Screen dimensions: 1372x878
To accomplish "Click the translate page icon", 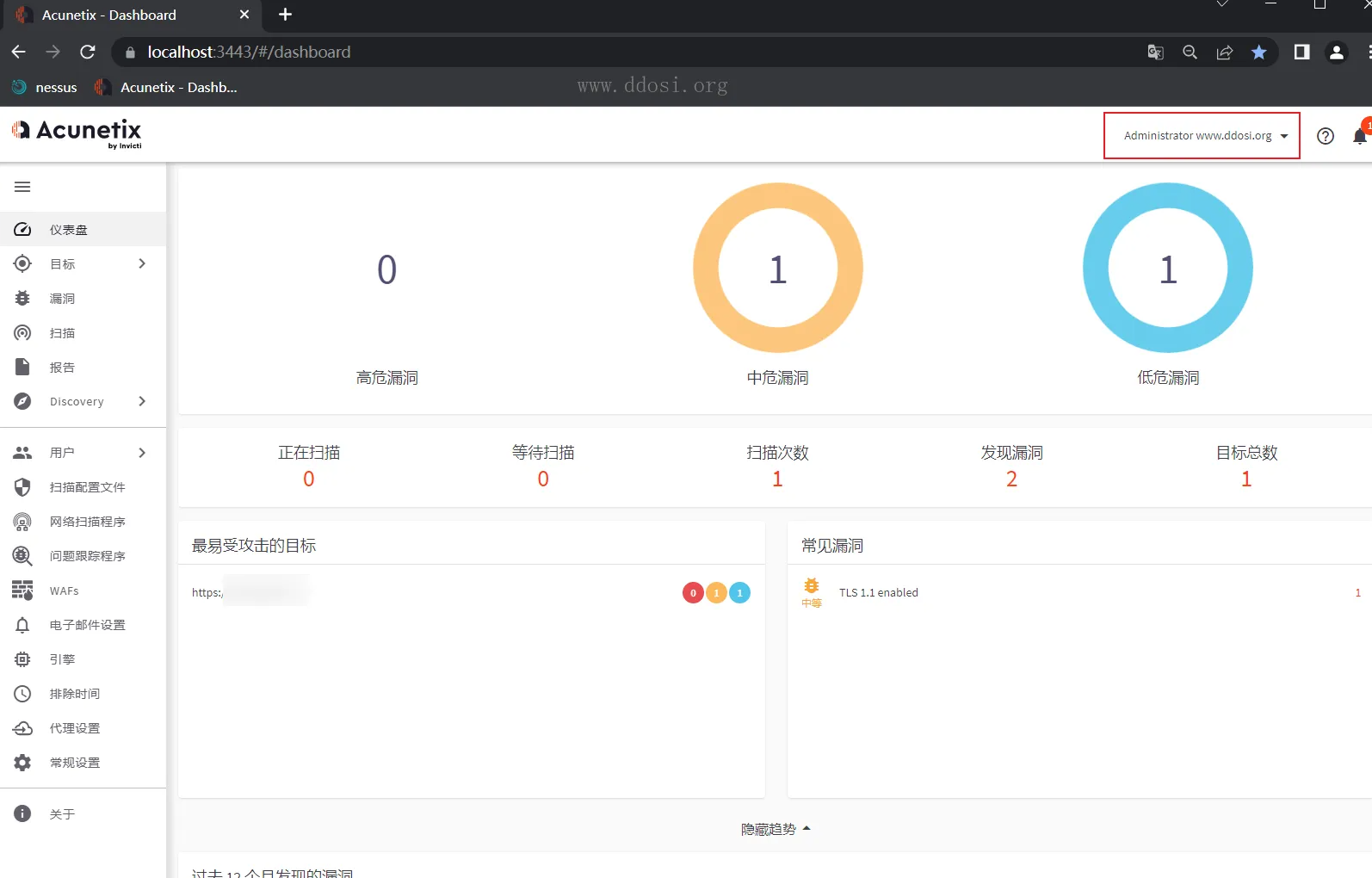I will [1156, 53].
